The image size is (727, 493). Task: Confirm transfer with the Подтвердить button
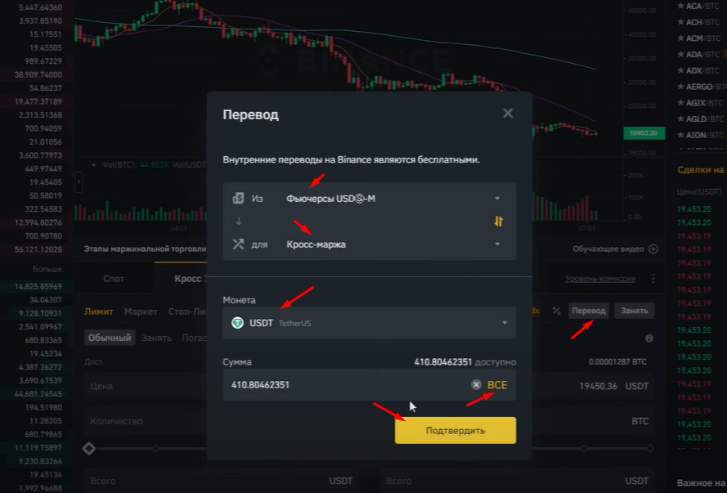(x=455, y=430)
